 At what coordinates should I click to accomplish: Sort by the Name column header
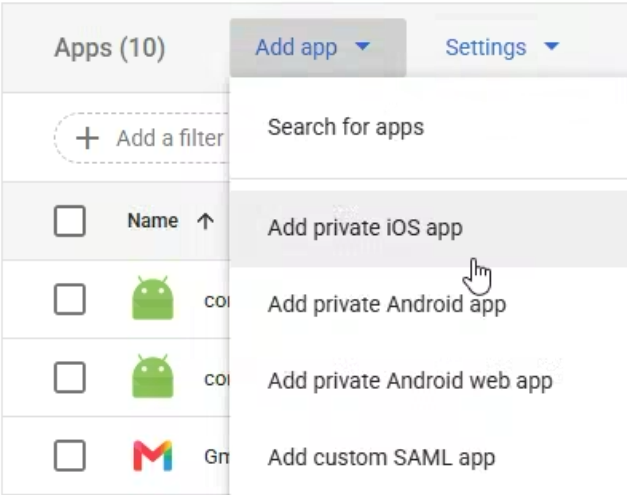153,221
